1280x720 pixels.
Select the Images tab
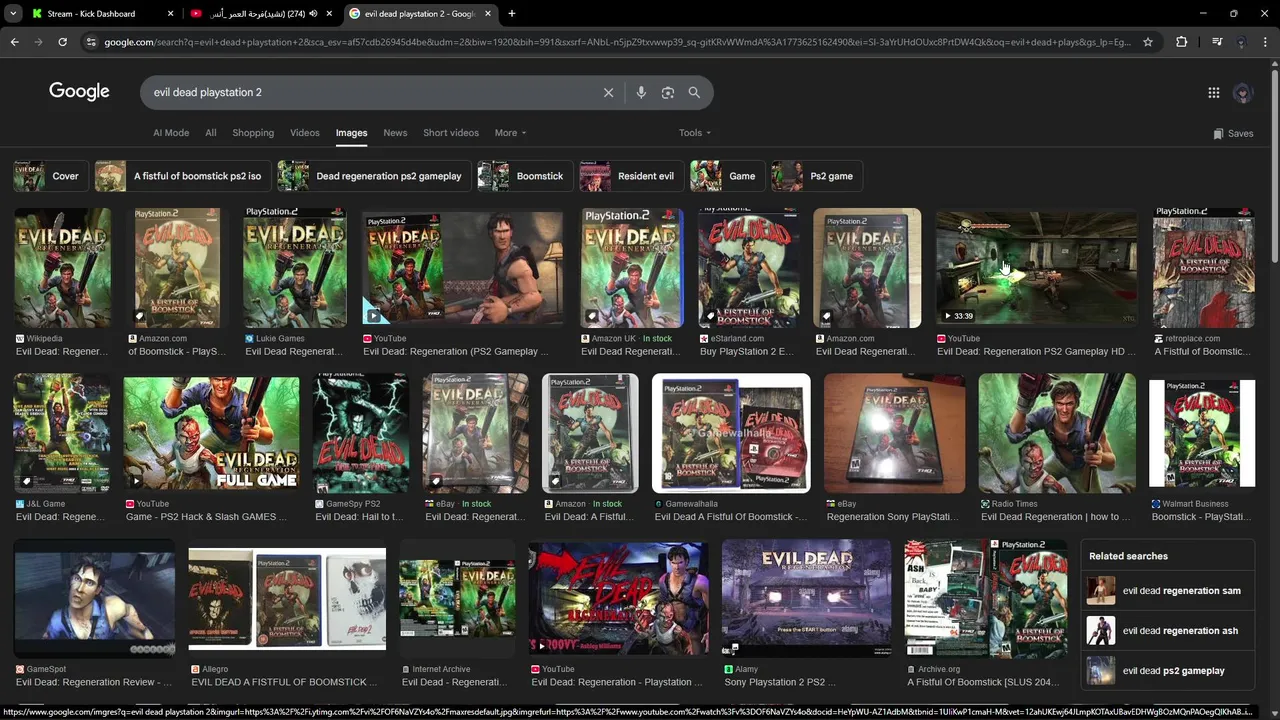[x=351, y=133]
